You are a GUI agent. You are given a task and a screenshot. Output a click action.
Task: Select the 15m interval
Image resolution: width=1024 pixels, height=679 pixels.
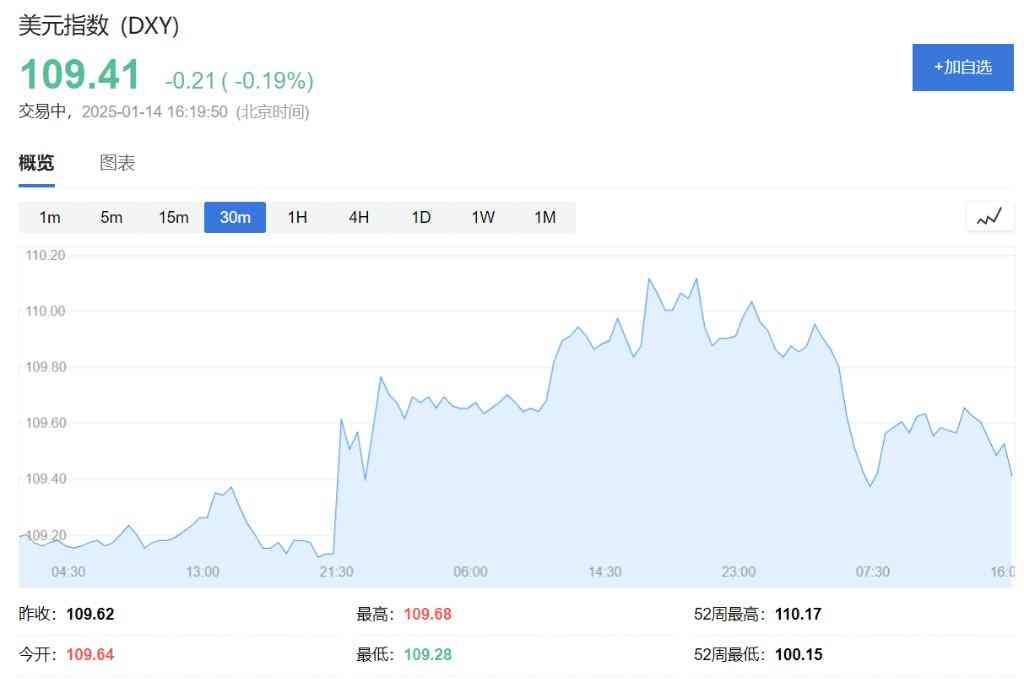point(173,217)
